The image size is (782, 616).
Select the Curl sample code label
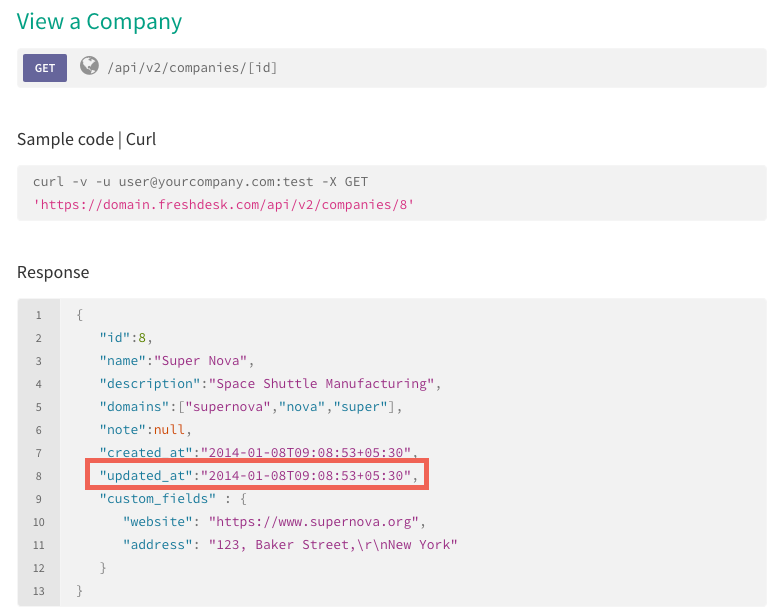pos(141,139)
